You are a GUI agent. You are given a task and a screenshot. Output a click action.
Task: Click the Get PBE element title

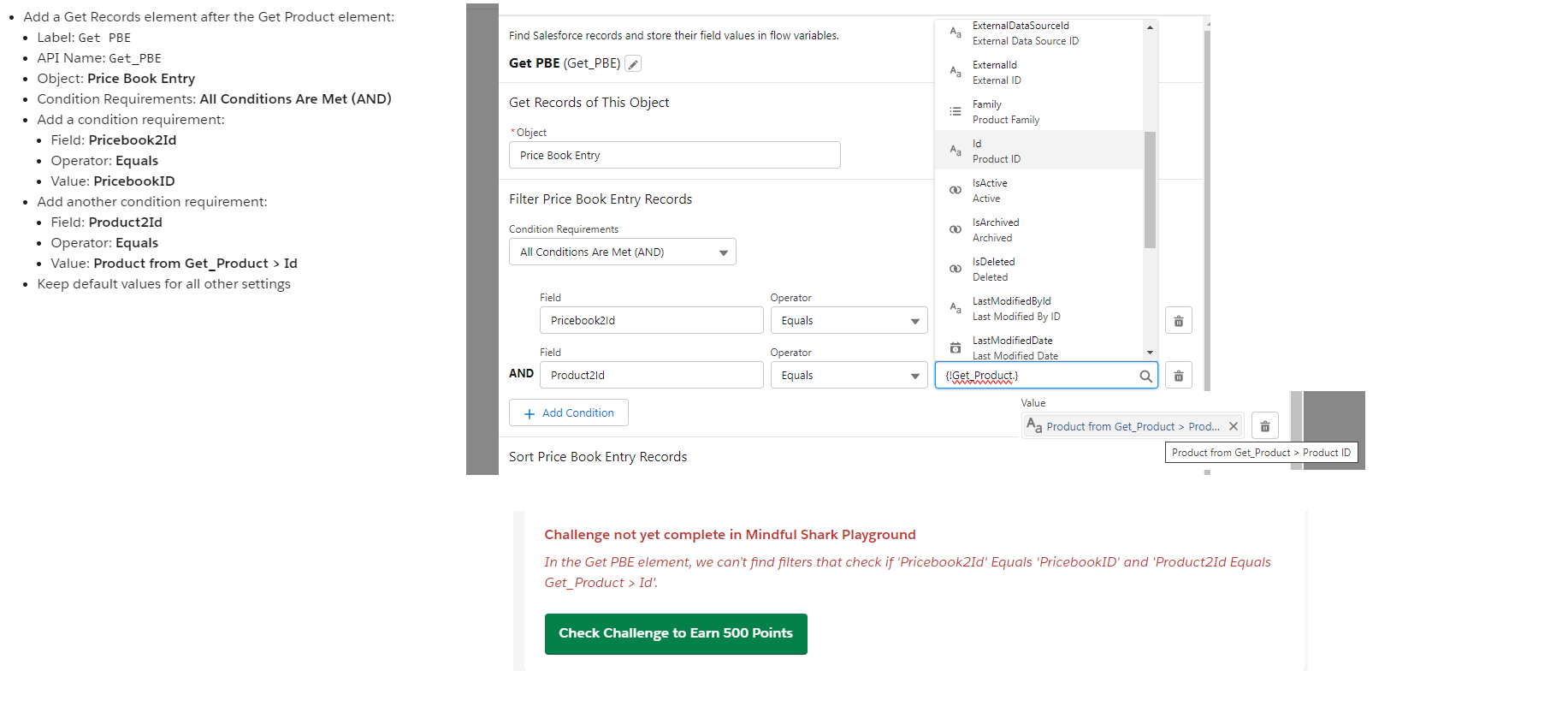565,63
